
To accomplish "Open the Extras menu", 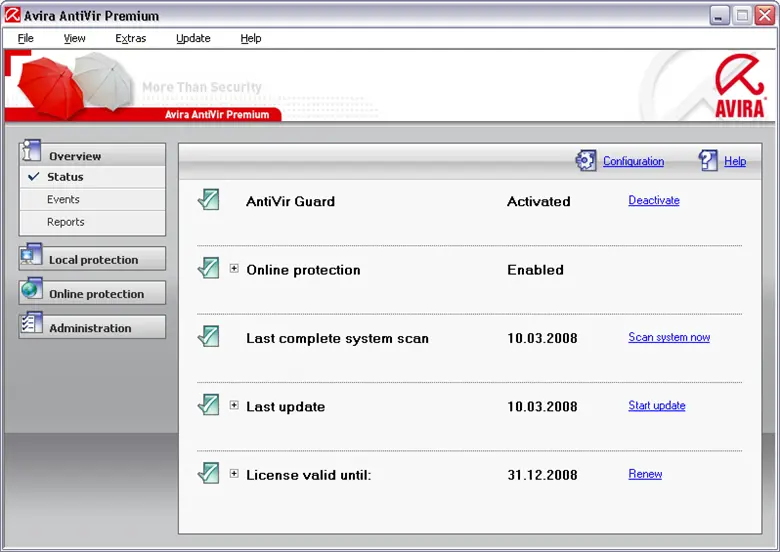I will 130,38.
